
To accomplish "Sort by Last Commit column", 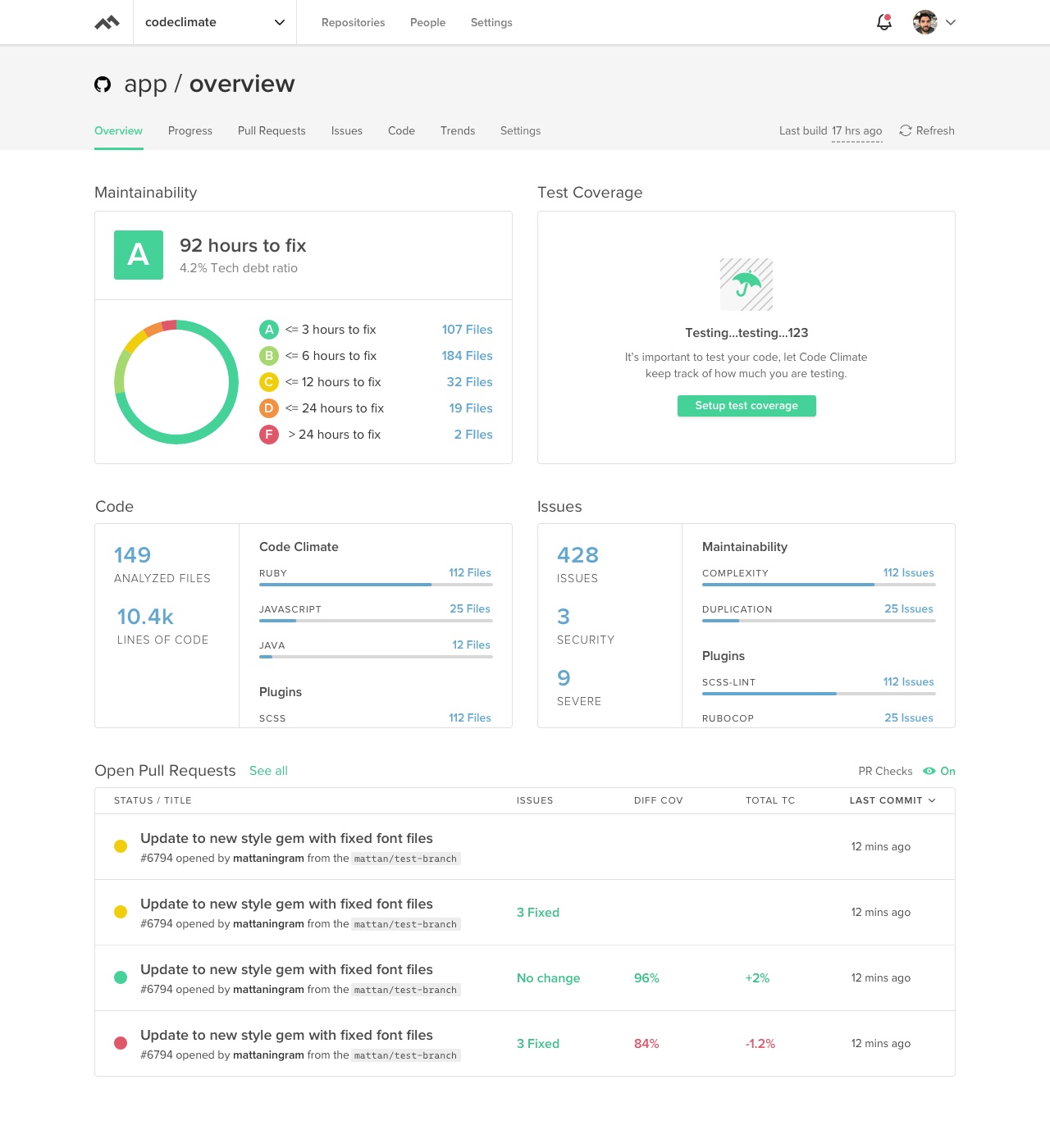I will tap(892, 800).
